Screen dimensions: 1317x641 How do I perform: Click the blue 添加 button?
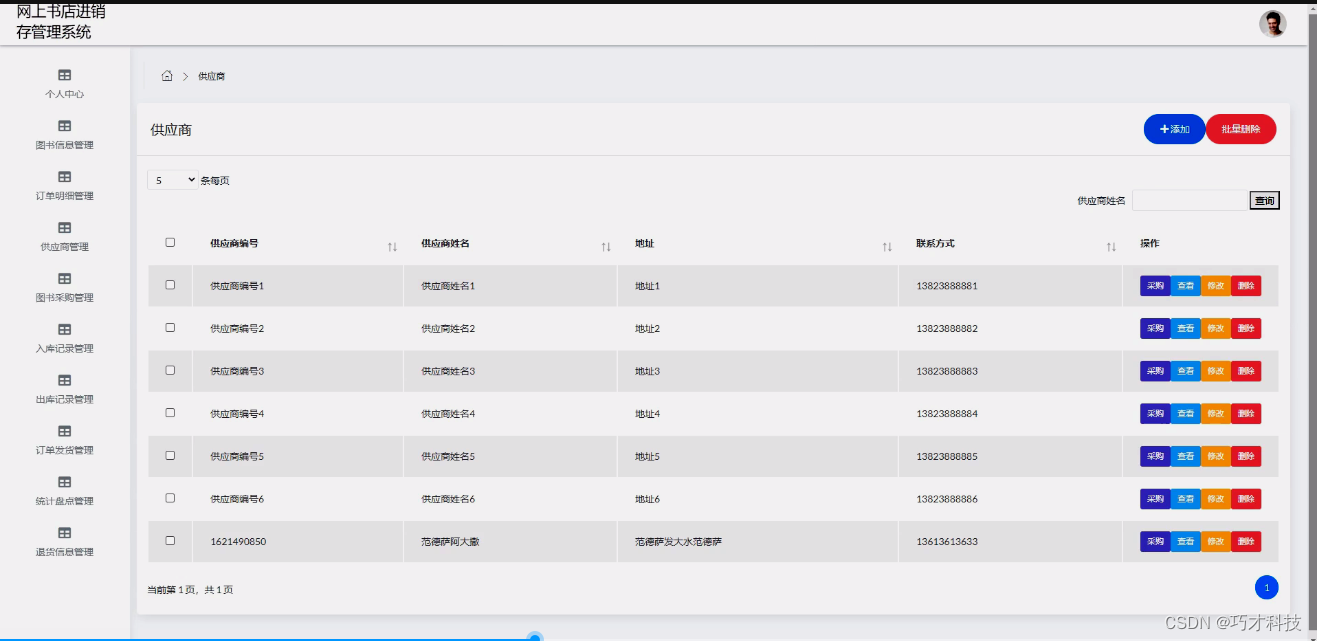[1173, 129]
